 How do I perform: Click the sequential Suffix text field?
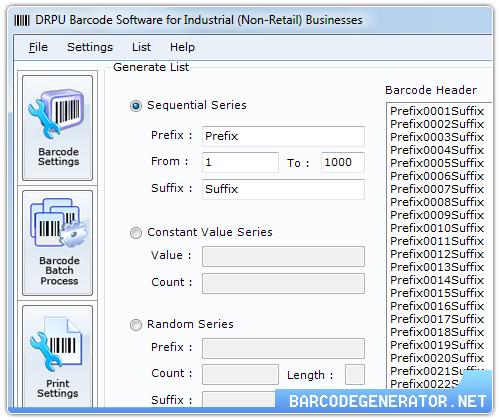click(x=283, y=189)
